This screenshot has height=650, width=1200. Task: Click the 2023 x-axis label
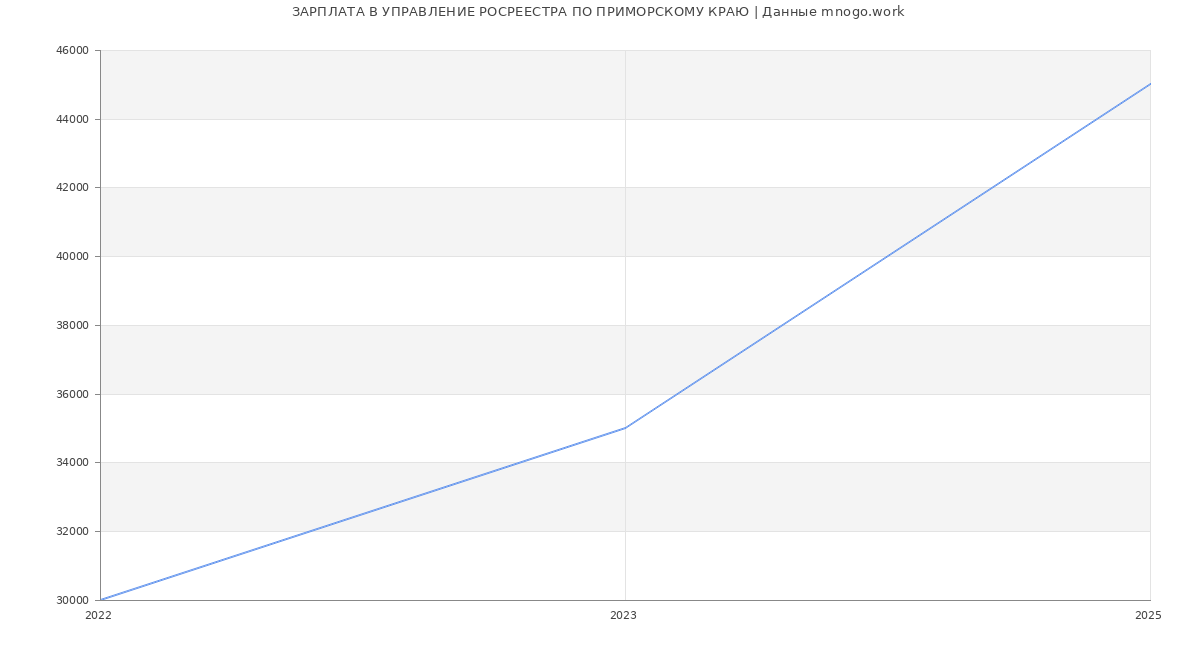[x=623, y=616]
